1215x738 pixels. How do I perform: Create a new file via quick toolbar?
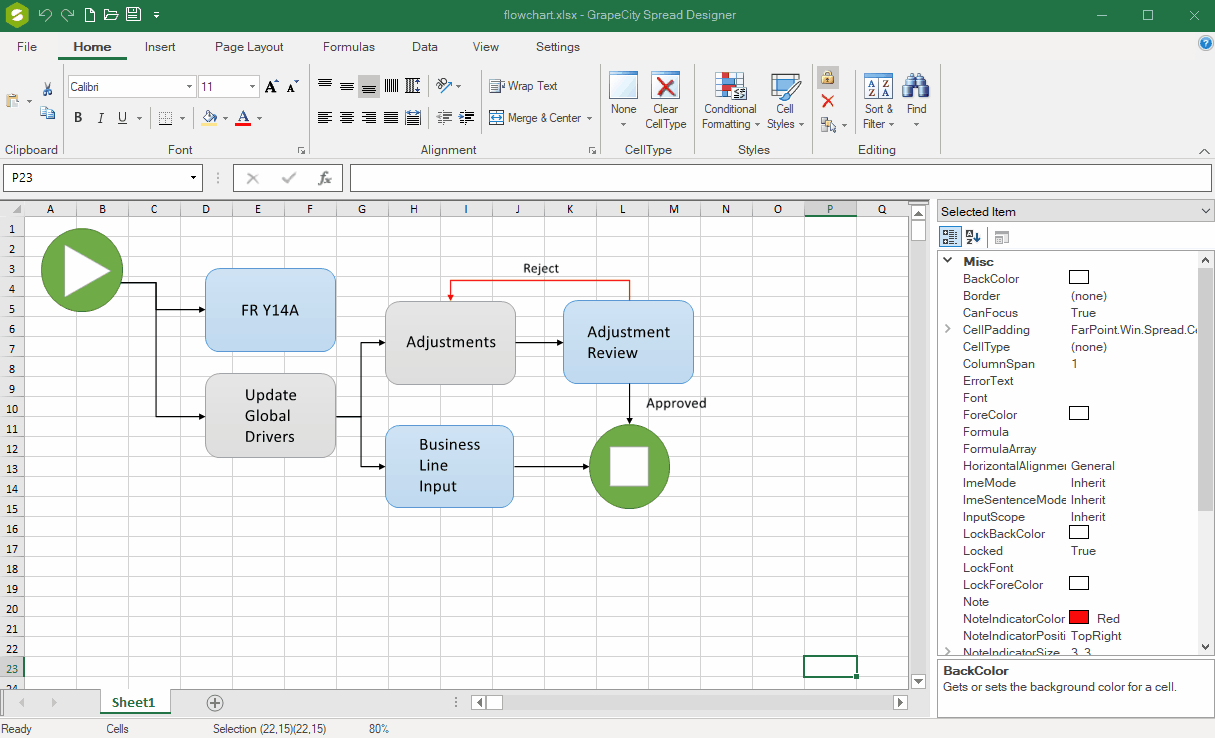pos(90,15)
